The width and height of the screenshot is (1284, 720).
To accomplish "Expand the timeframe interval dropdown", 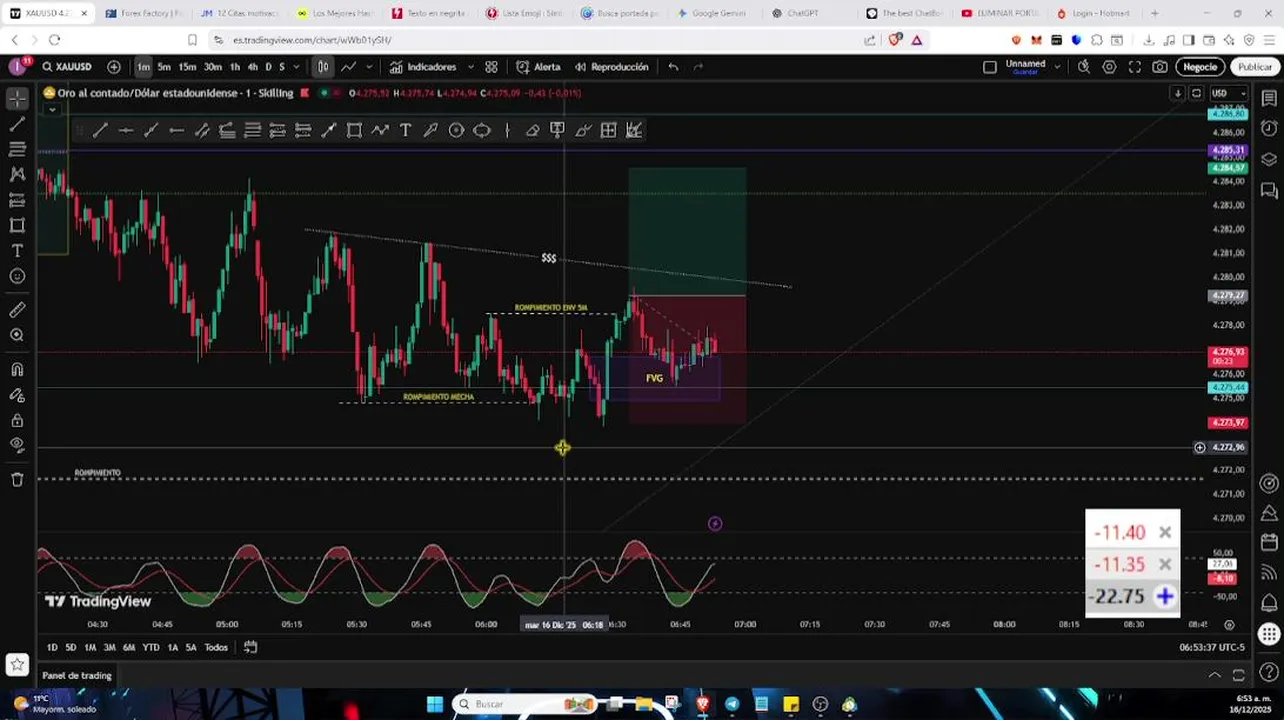I will (x=296, y=67).
